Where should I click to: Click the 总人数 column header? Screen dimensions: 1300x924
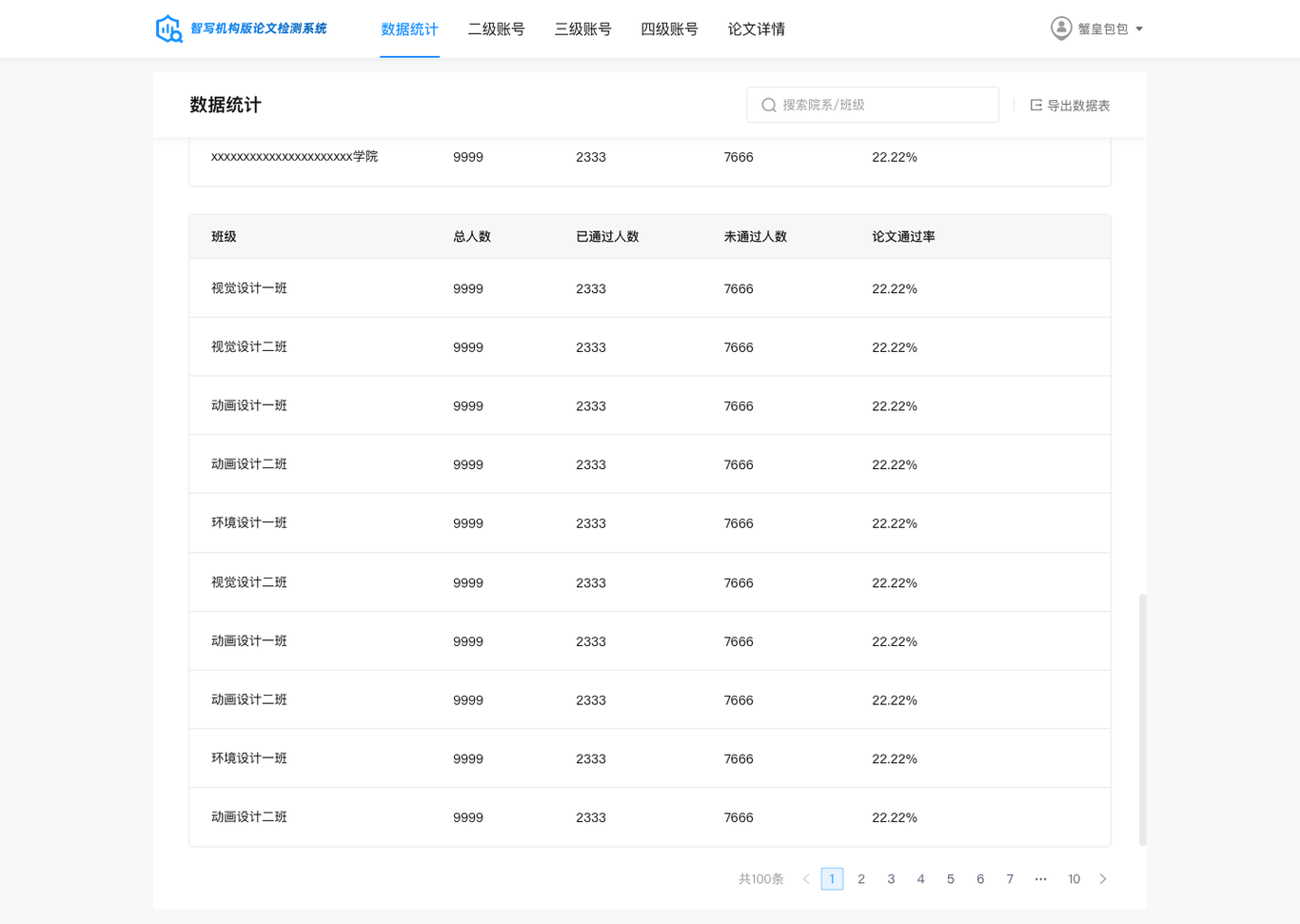pyautogui.click(x=471, y=236)
